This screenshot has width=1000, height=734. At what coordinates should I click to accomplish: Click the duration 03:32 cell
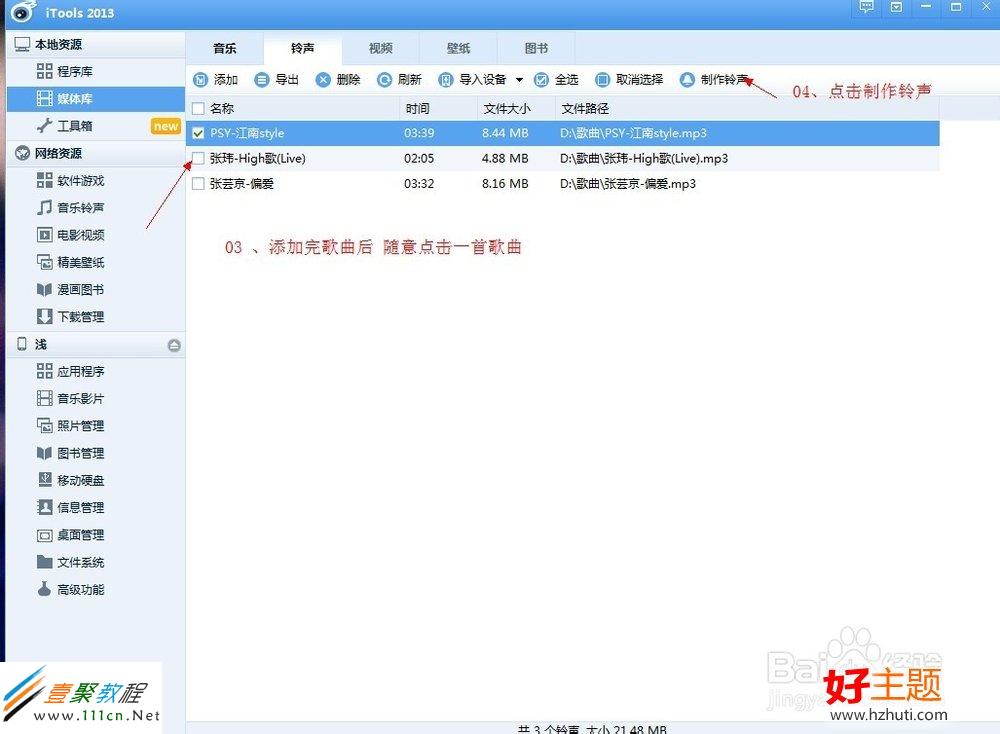click(419, 184)
